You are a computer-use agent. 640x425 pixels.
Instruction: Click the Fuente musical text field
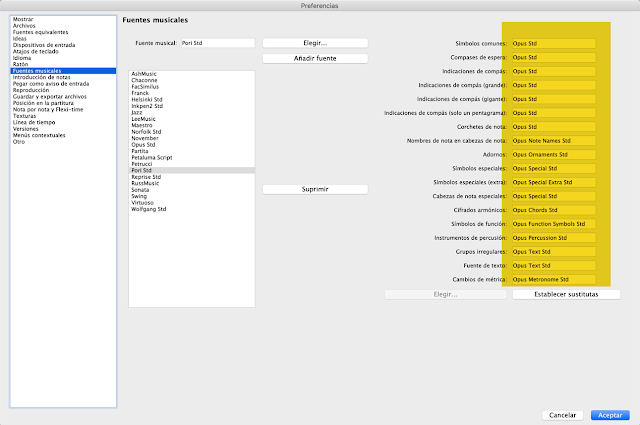(218, 43)
